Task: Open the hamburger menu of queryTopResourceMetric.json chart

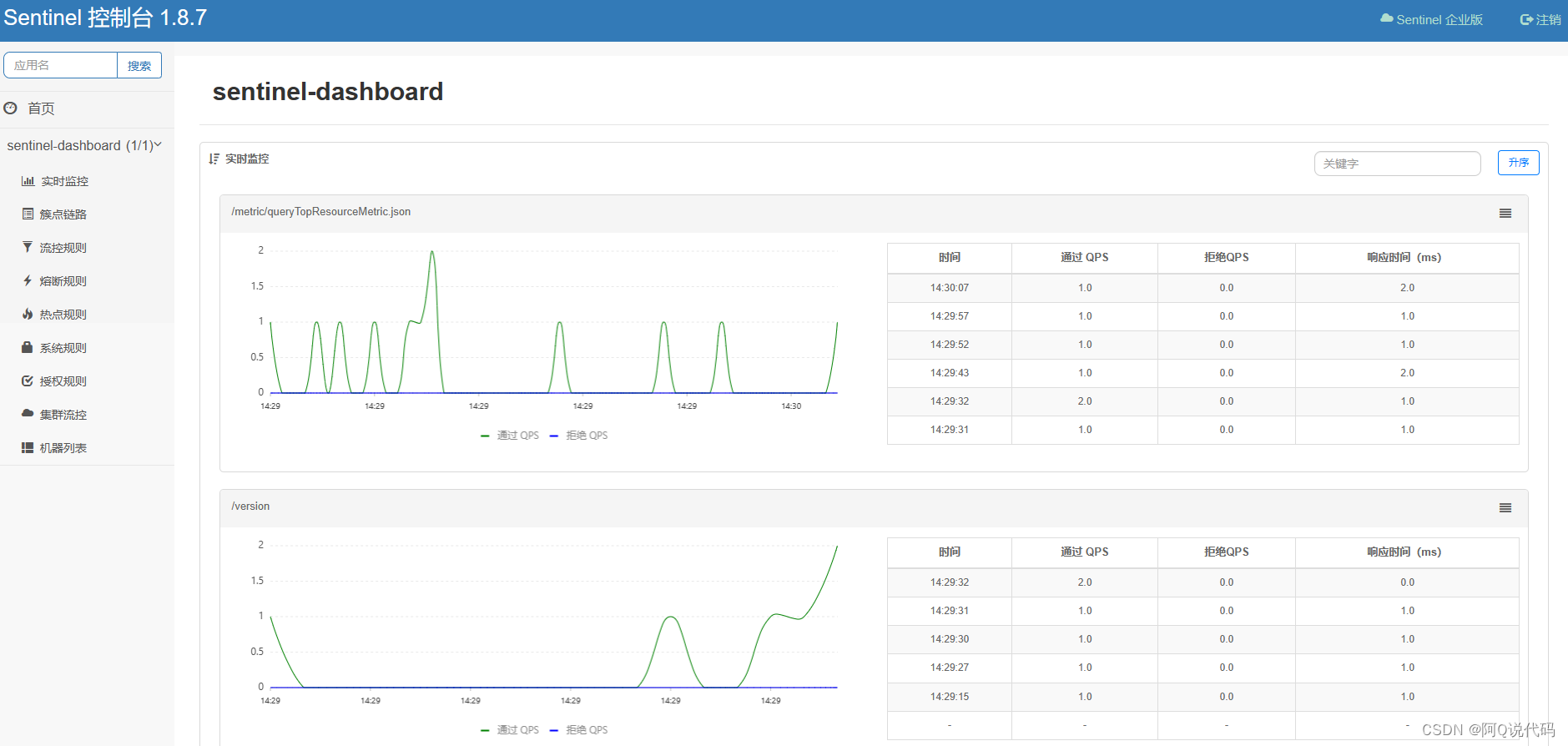Action: (x=1505, y=214)
